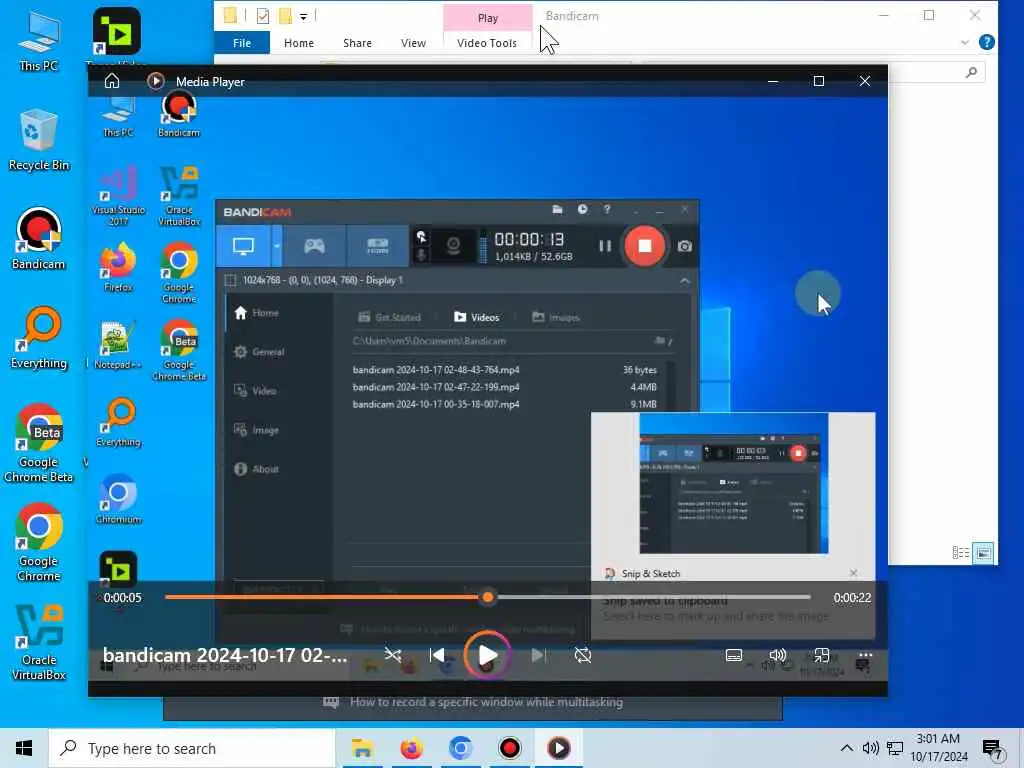The image size is (1024, 768).
Task: Open Media Player more options menu
Action: [x=865, y=655]
